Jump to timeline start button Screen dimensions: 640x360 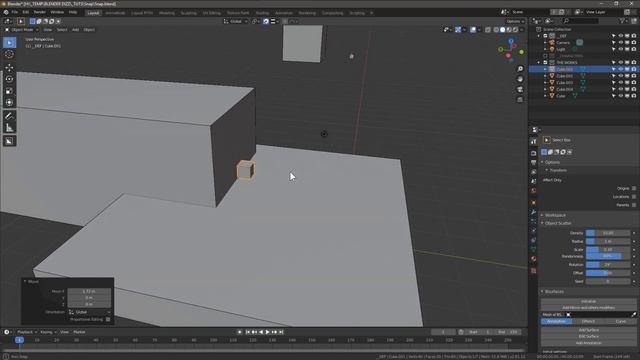click(248, 332)
